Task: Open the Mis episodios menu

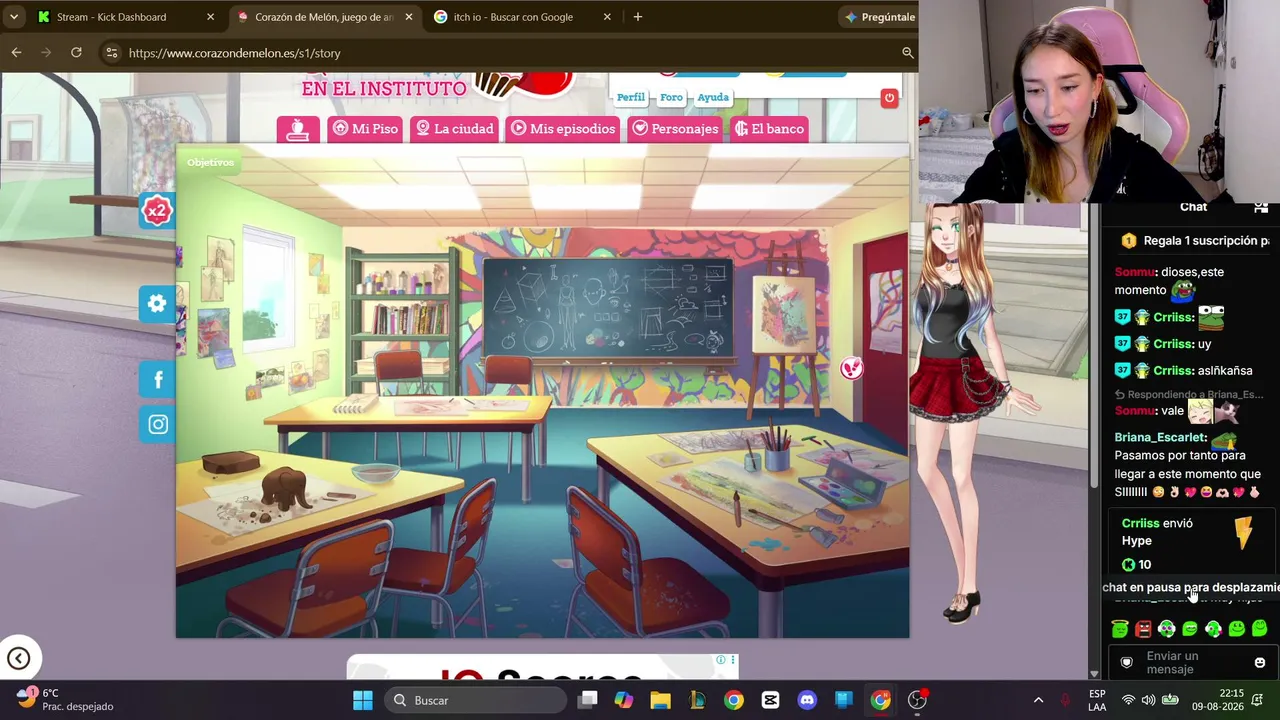Action: (x=563, y=129)
